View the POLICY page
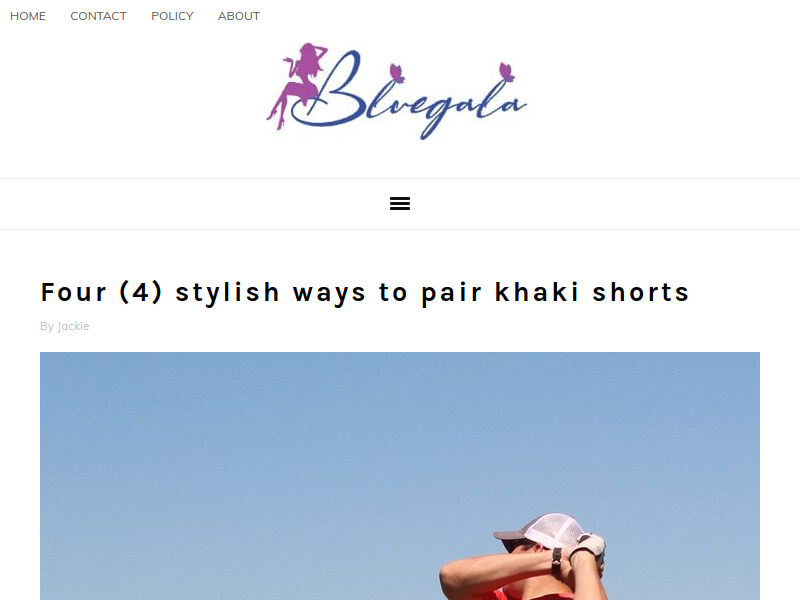The image size is (800, 600). click(172, 16)
